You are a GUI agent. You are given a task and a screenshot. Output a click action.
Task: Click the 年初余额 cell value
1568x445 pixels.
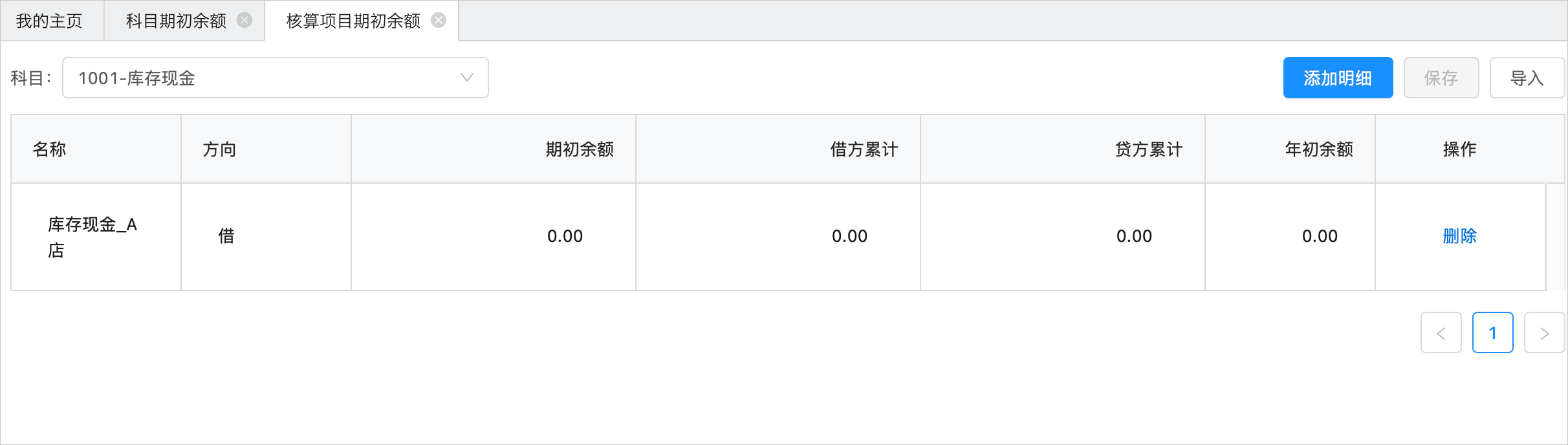pos(1320,236)
